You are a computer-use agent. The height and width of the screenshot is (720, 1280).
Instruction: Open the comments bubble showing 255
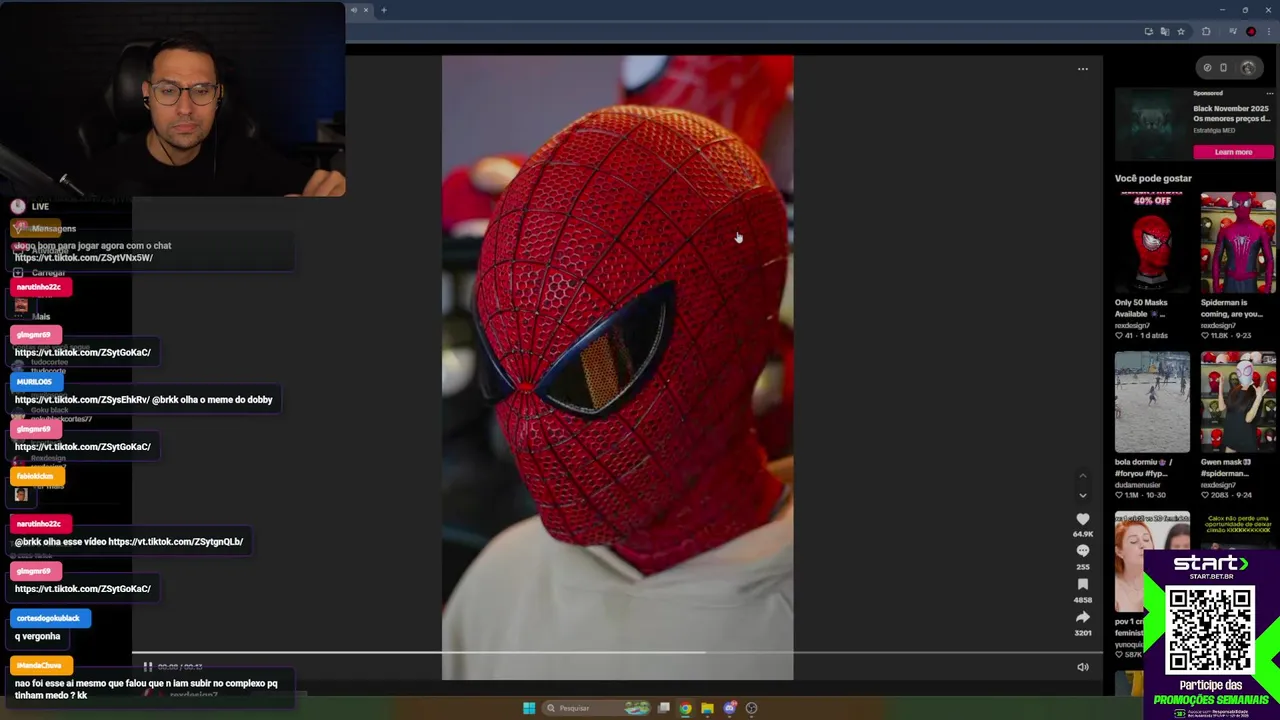1082,551
